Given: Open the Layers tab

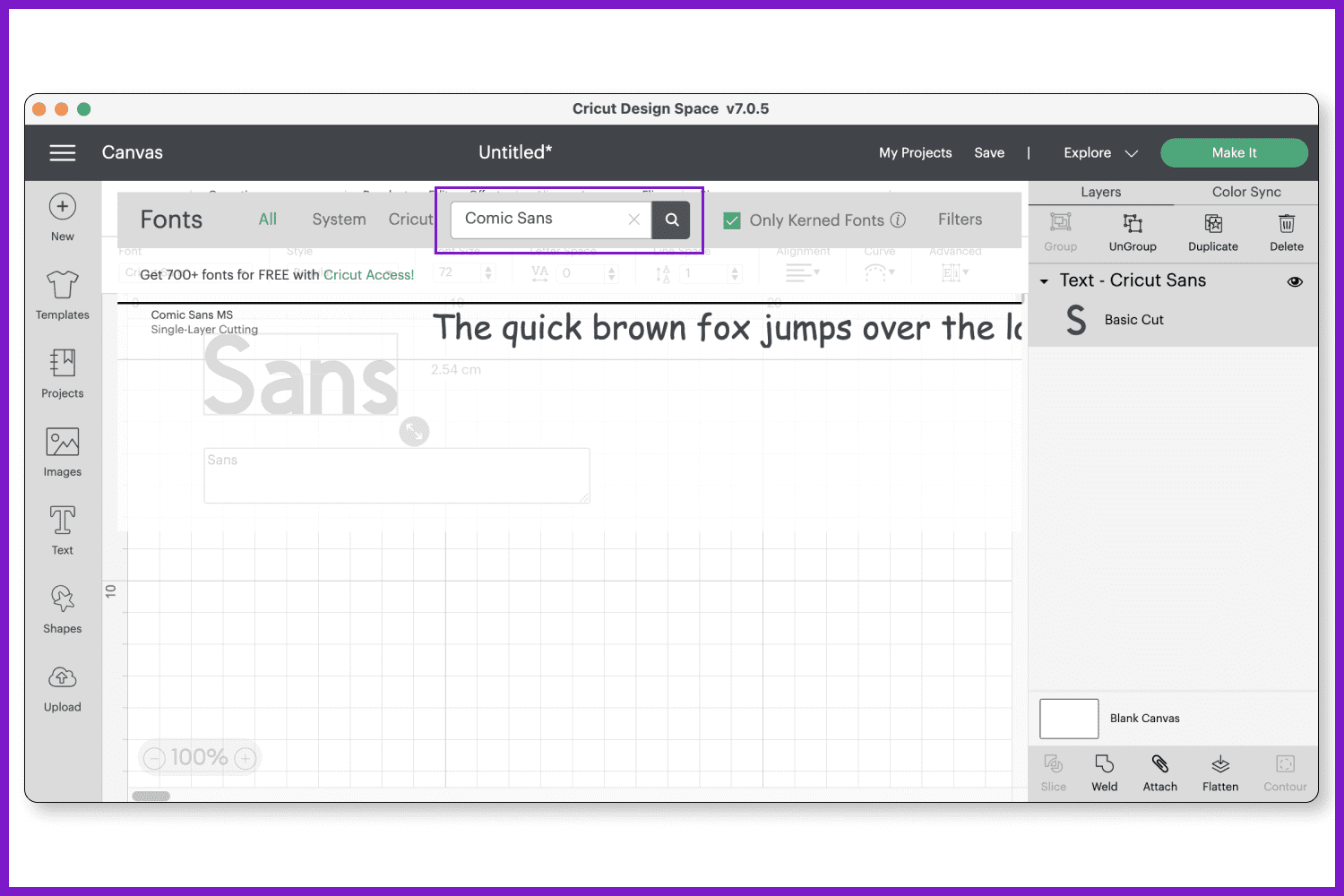Looking at the screenshot, I should (1100, 193).
